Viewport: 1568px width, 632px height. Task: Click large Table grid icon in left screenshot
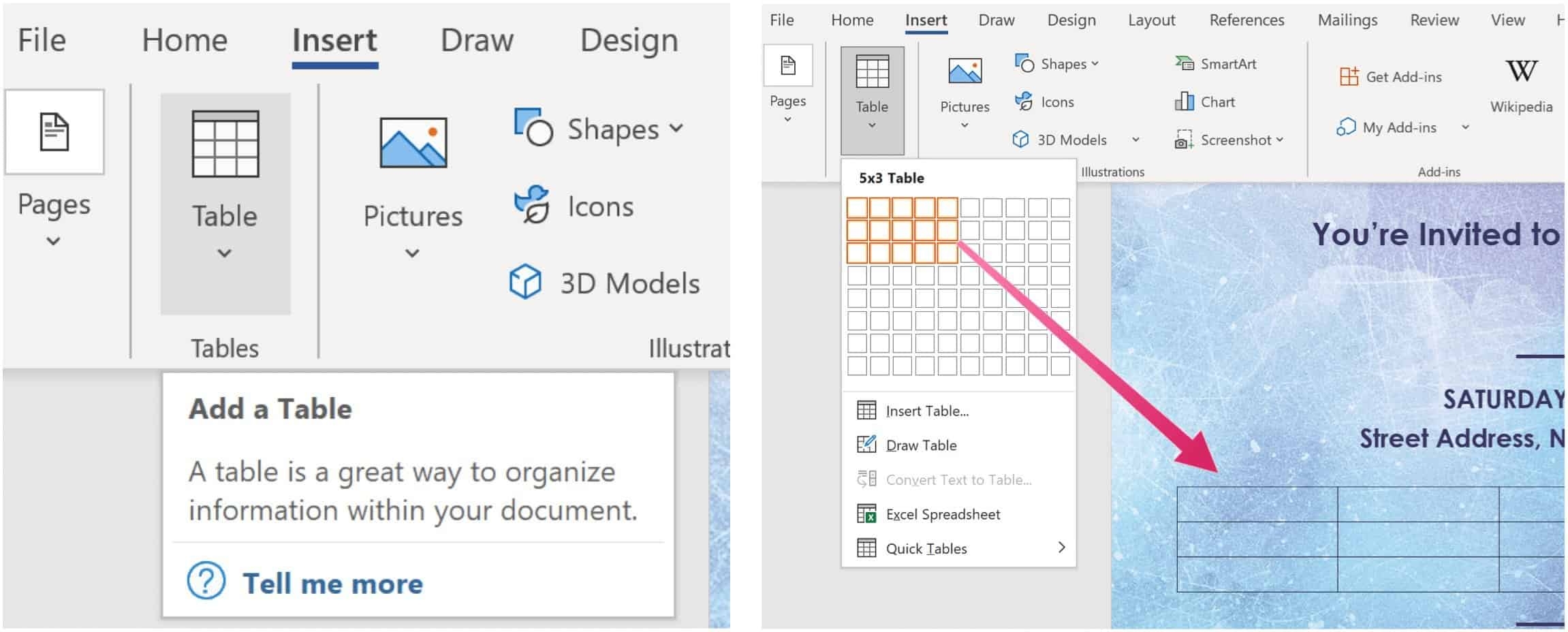225,144
